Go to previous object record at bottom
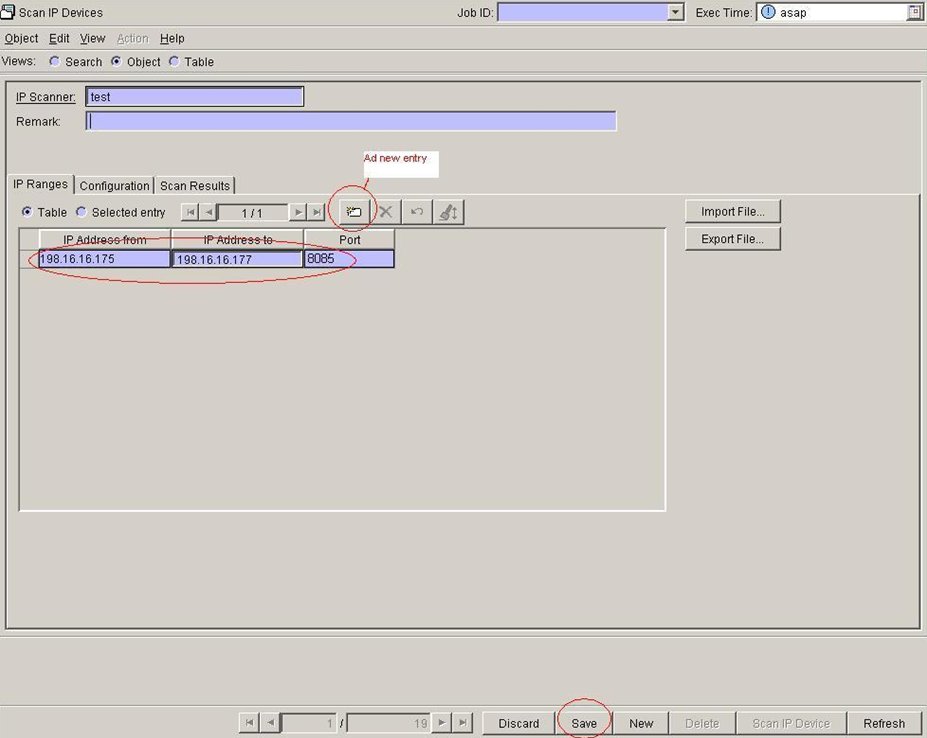The image size is (927, 738). [x=270, y=723]
